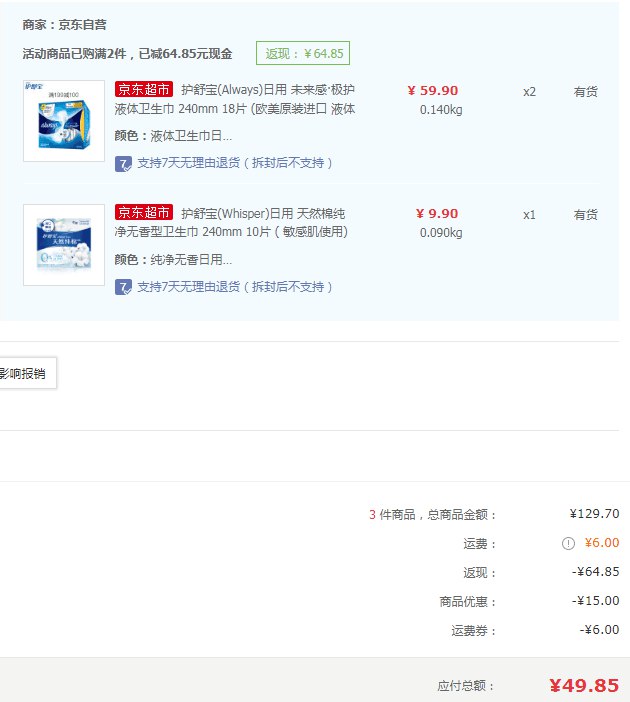Click the 京东超市 badge on Always item
Image resolution: width=630 pixels, height=702 pixels.
click(144, 89)
